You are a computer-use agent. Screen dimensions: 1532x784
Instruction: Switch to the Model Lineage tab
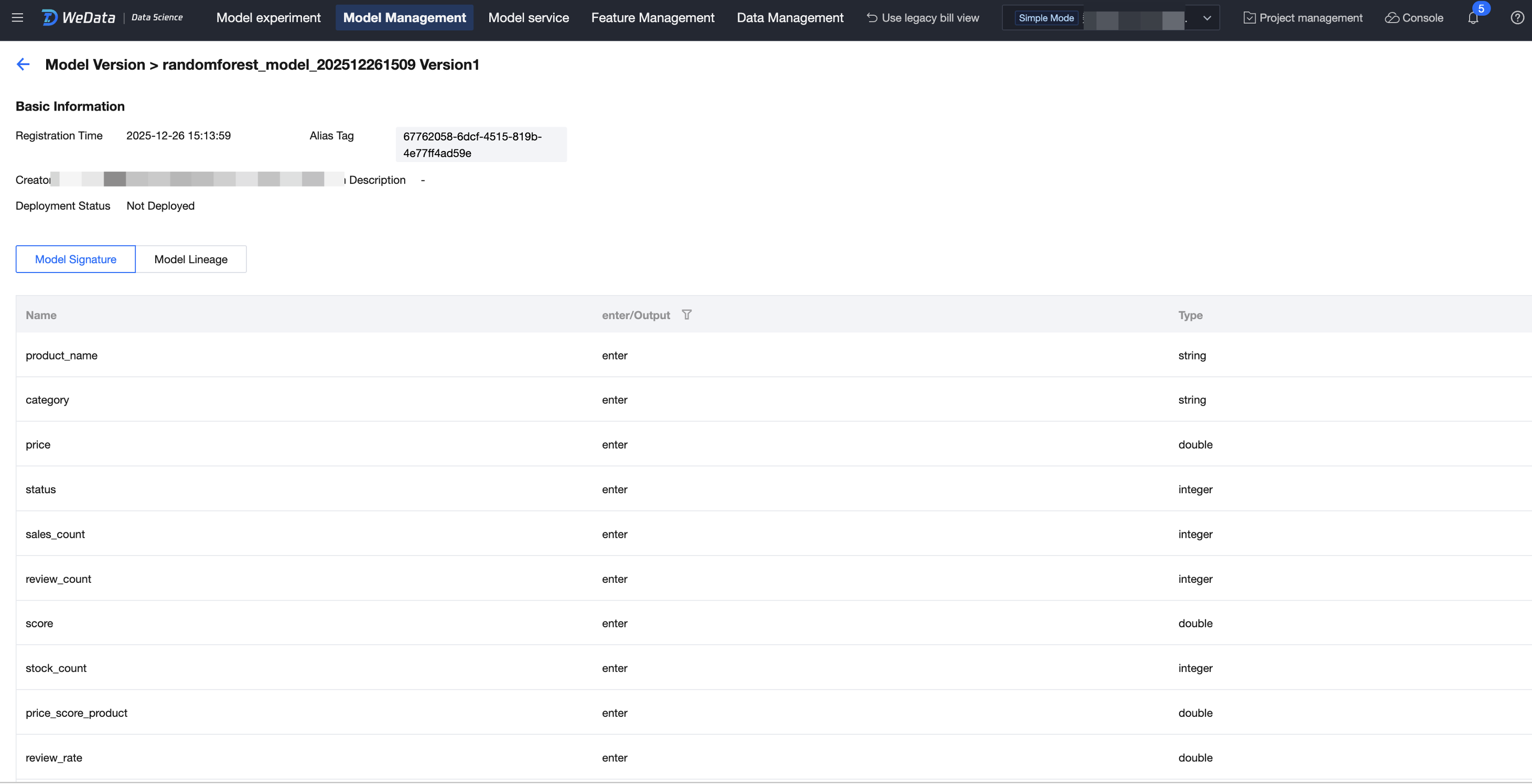point(191,259)
